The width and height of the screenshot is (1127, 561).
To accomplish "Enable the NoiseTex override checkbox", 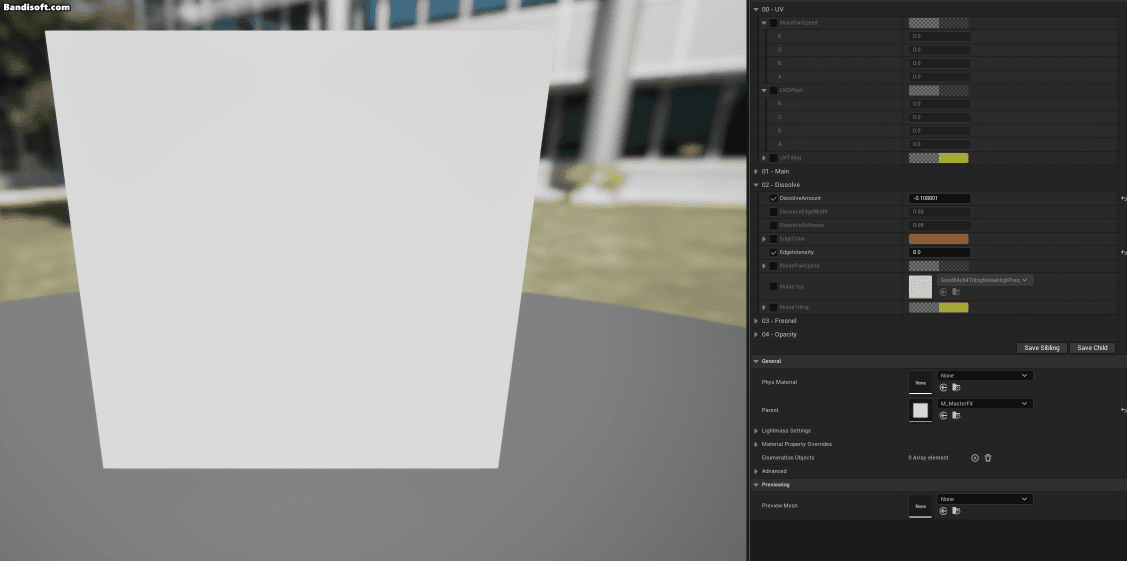I will (773, 287).
